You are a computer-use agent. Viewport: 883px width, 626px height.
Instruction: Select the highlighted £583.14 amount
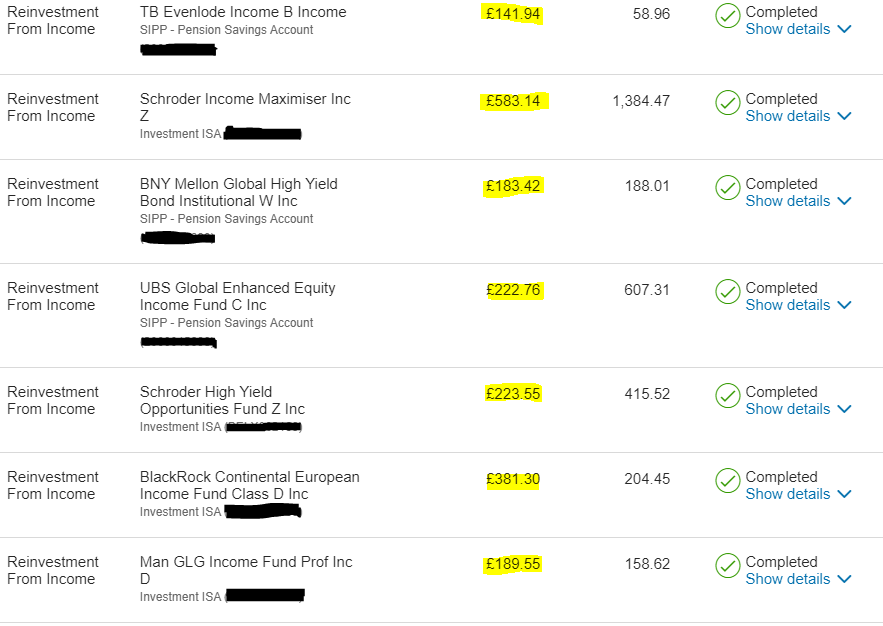(x=513, y=101)
